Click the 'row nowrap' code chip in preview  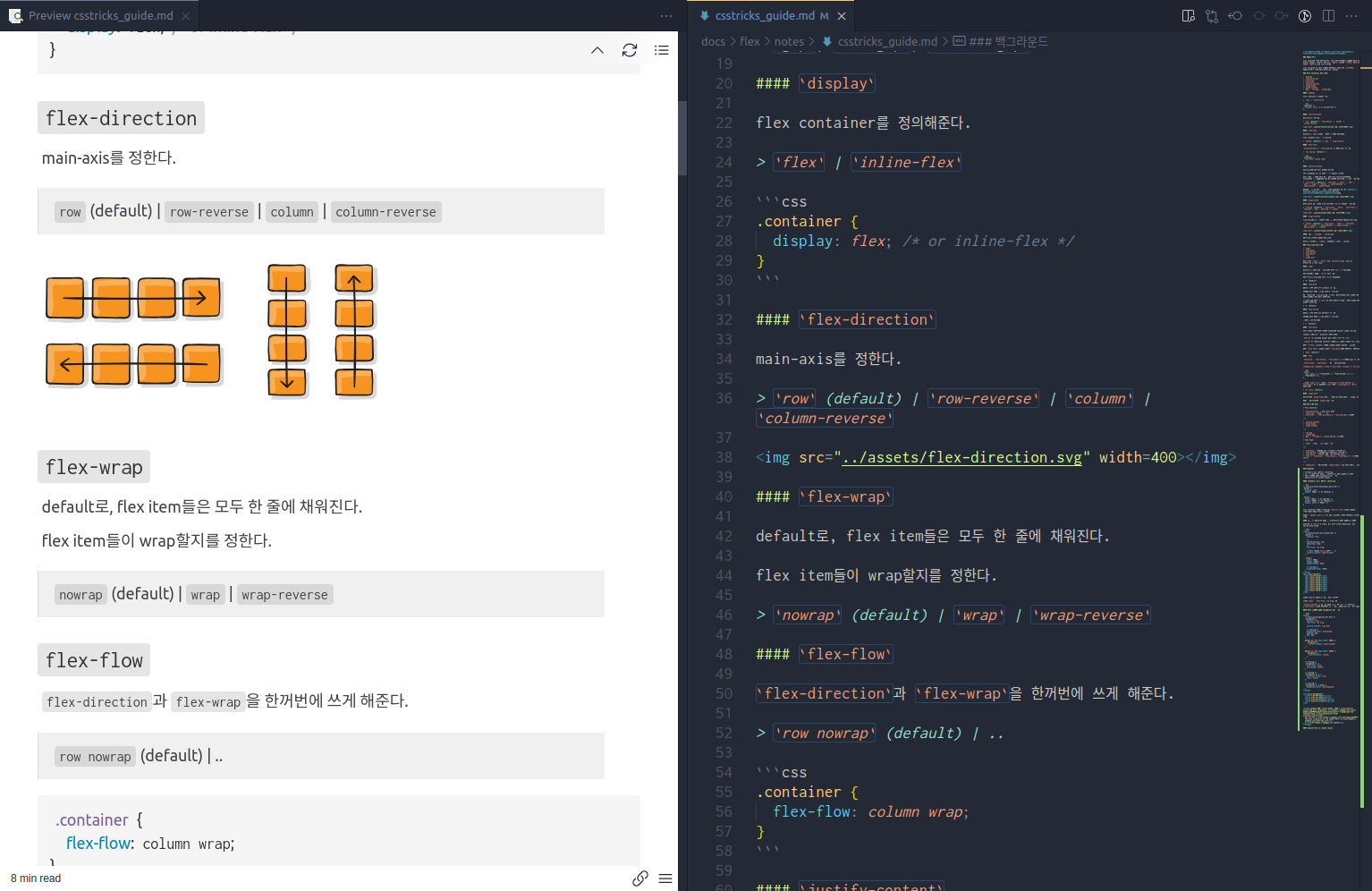[95, 757]
